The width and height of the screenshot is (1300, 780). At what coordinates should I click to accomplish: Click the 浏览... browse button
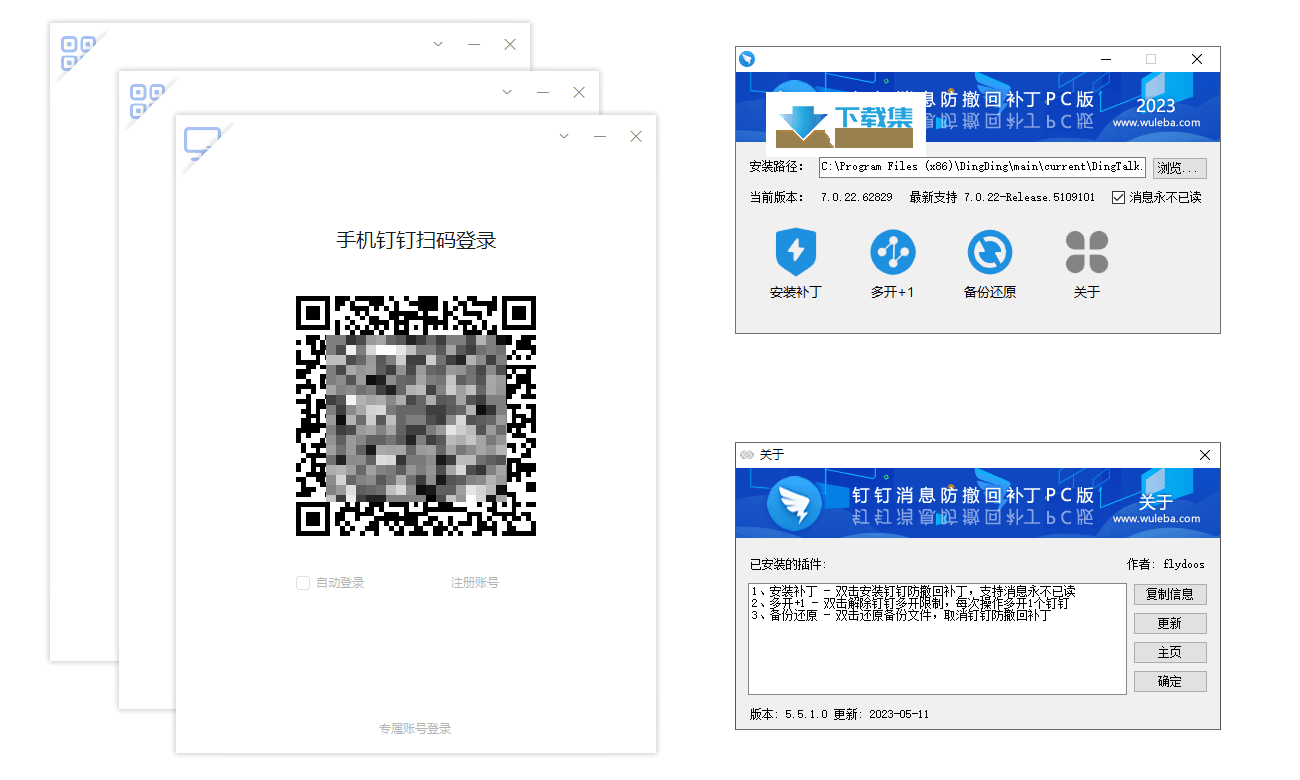click(x=1180, y=167)
